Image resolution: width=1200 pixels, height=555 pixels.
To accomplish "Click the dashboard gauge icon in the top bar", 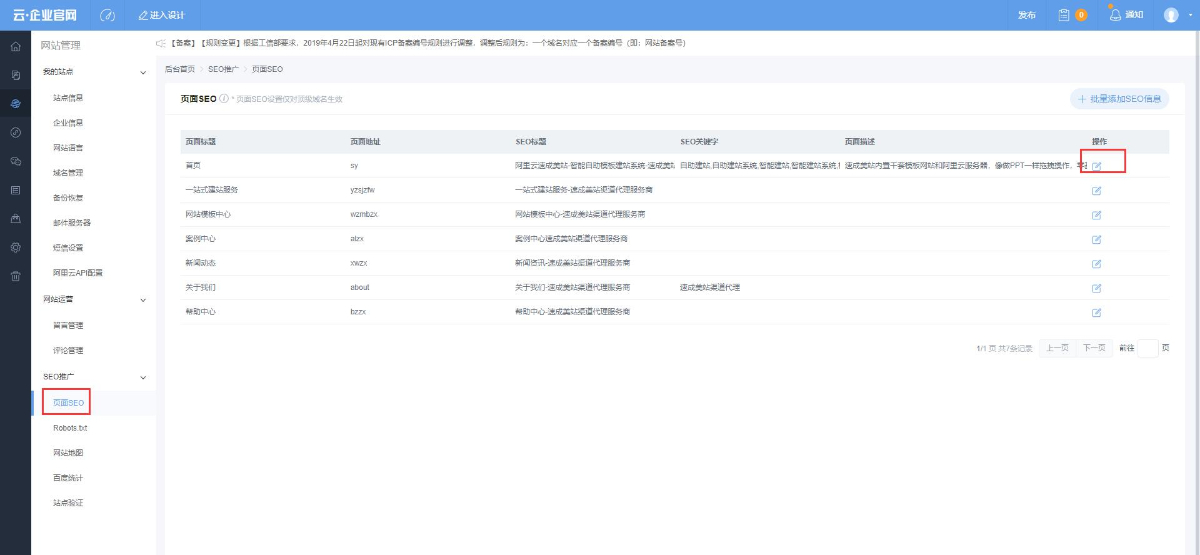I will (x=108, y=15).
